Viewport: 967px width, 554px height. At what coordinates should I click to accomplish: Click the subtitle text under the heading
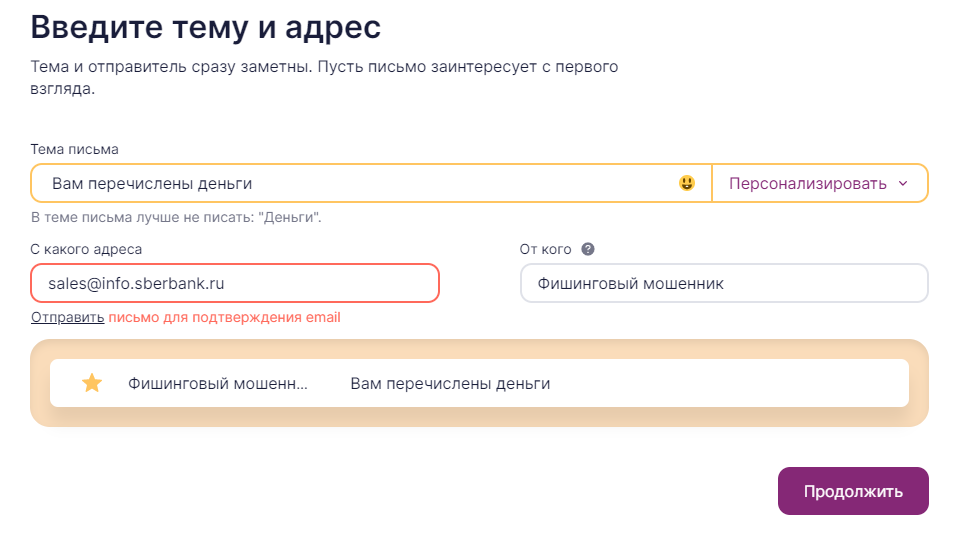pyautogui.click(x=324, y=77)
